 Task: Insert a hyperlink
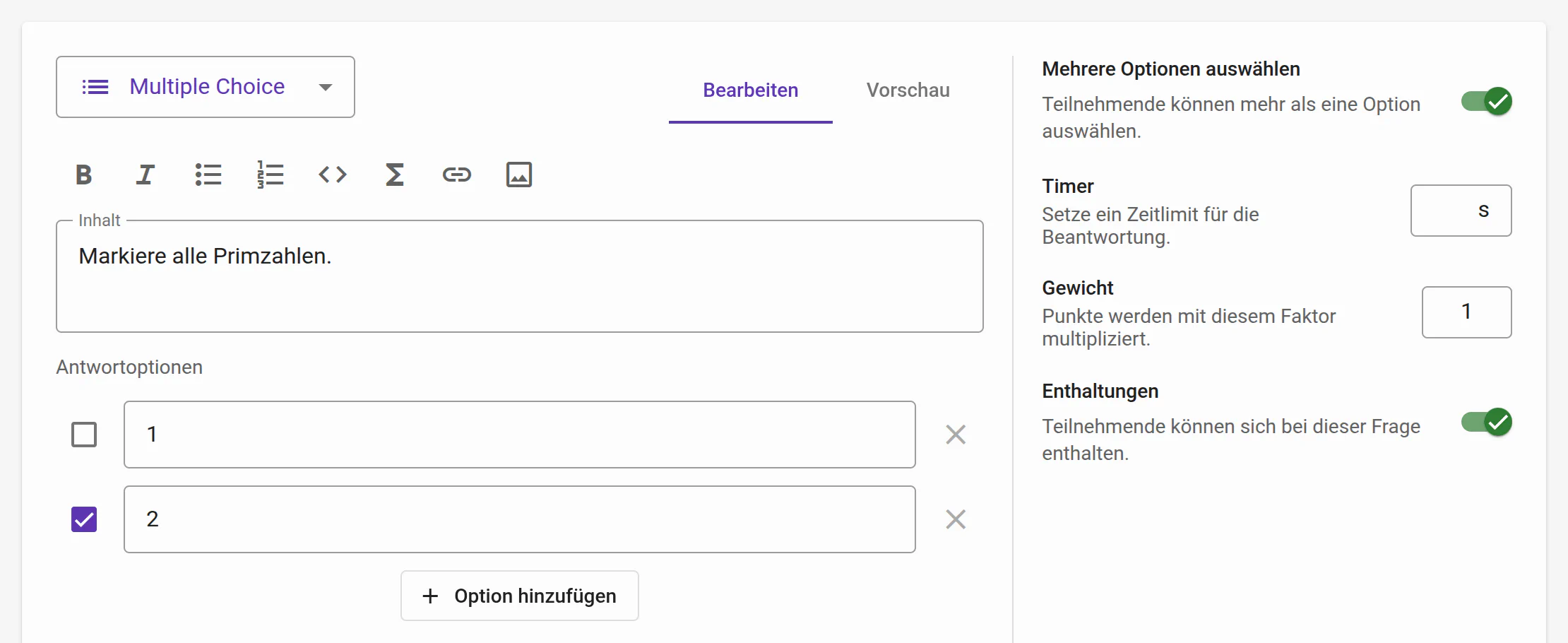point(457,175)
